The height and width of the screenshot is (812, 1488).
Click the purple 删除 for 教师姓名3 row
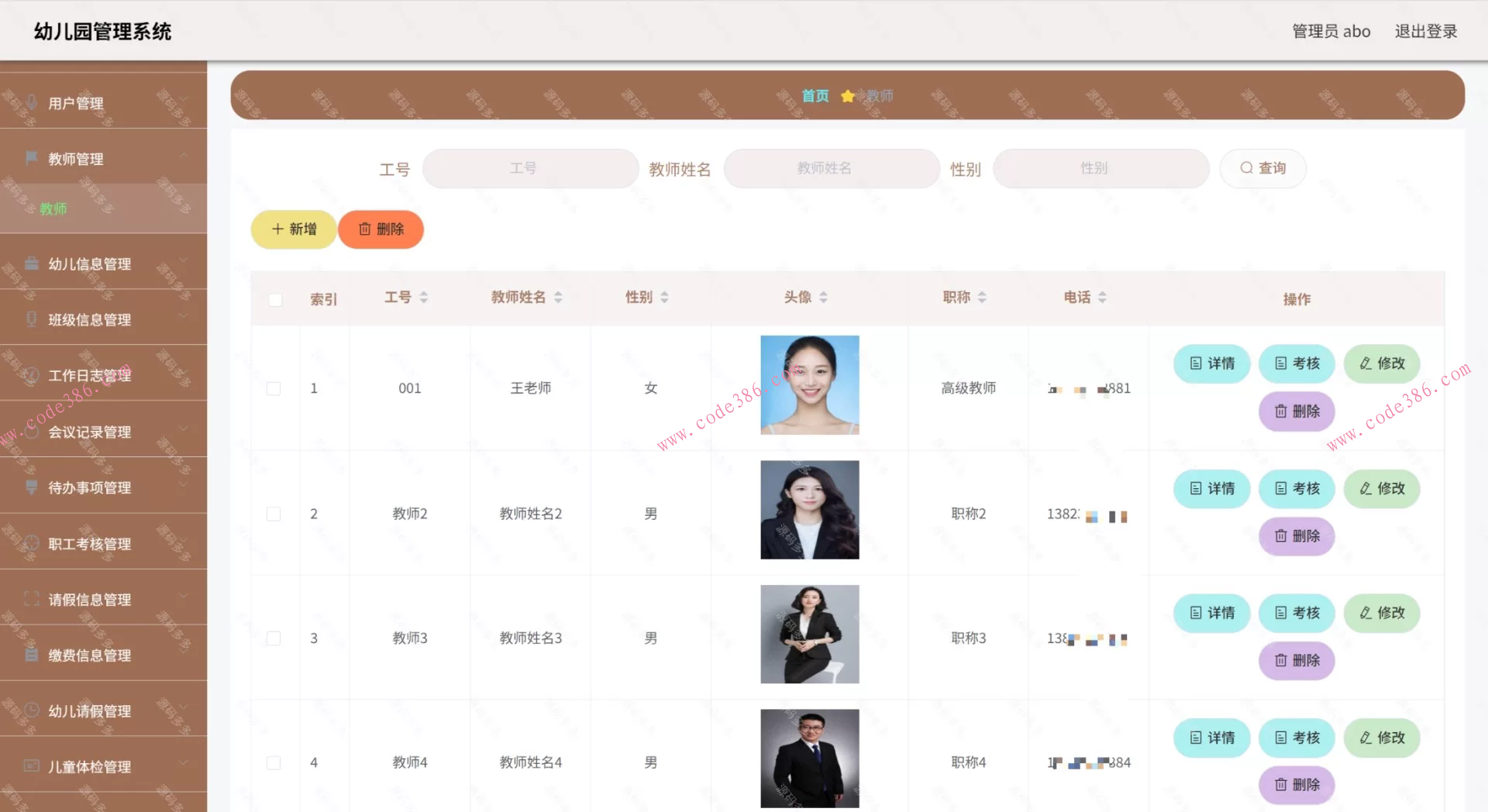pos(1297,661)
